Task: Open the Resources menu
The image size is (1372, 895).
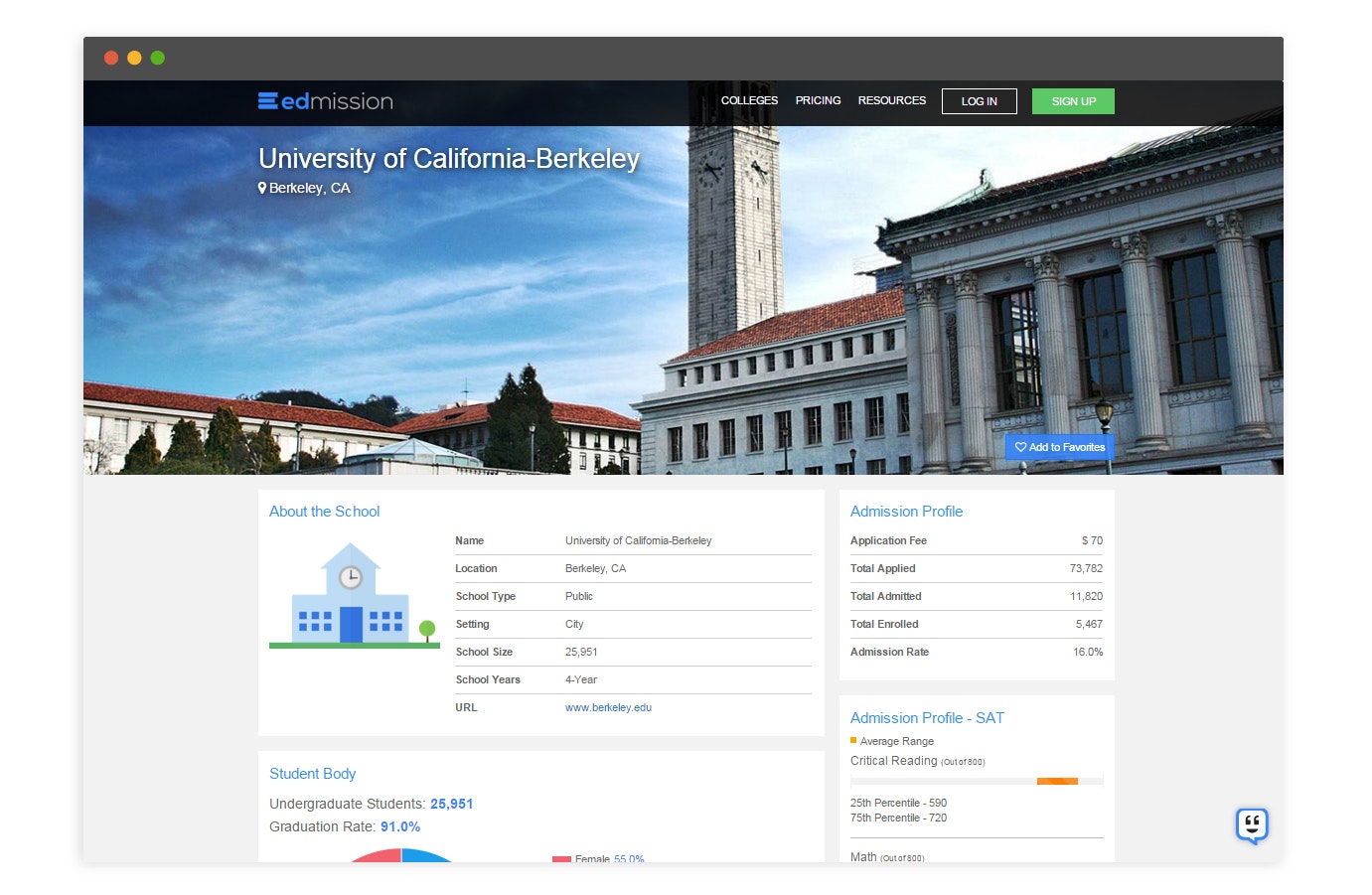Action: click(x=891, y=101)
